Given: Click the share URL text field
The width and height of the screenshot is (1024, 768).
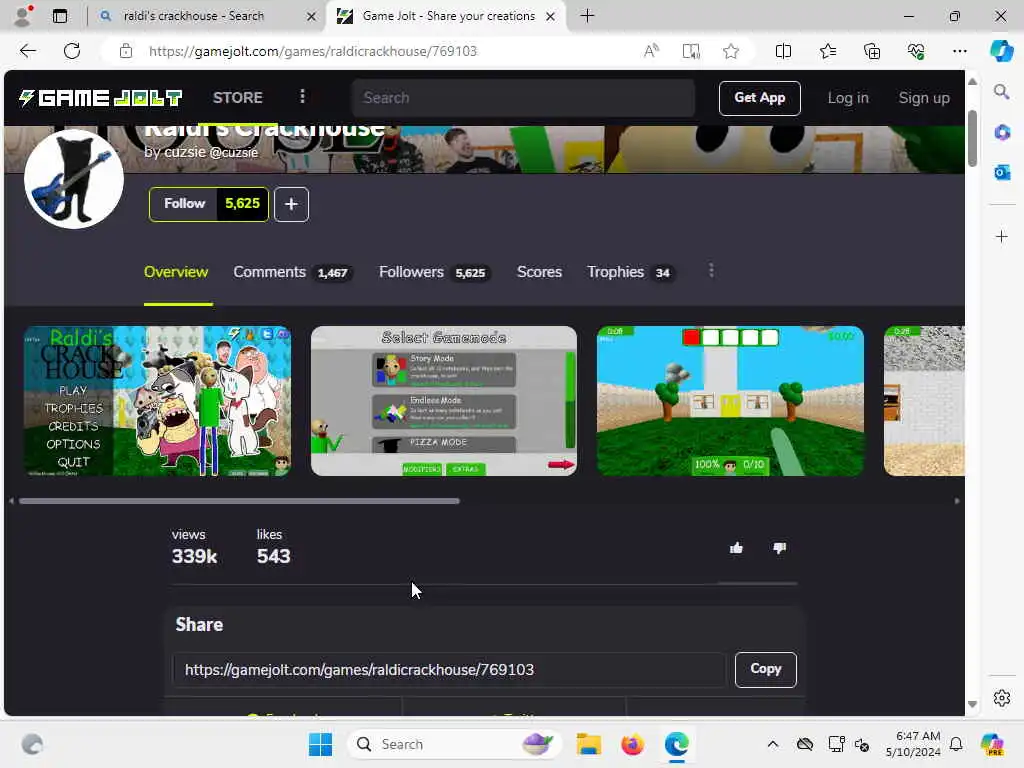Looking at the screenshot, I should (449, 669).
